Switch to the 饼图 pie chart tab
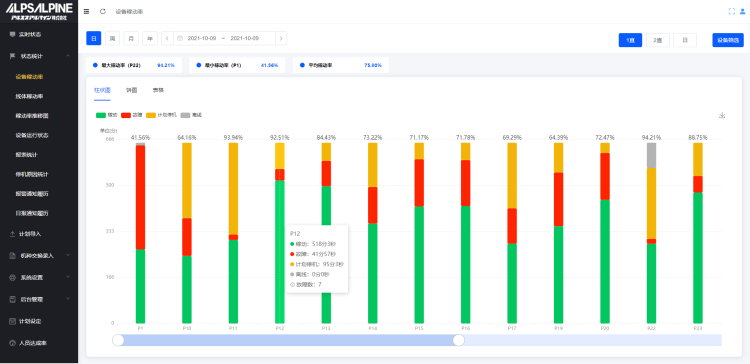 (x=132, y=90)
